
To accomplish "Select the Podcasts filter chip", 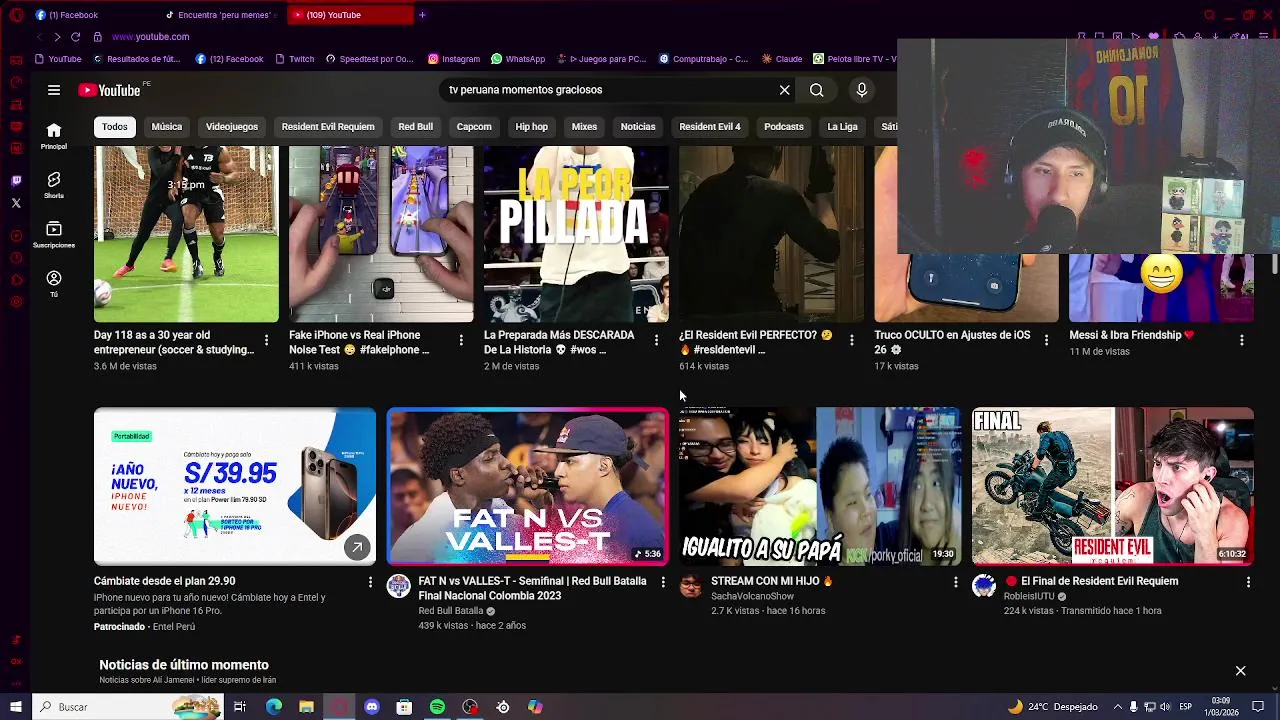I will point(784,127).
